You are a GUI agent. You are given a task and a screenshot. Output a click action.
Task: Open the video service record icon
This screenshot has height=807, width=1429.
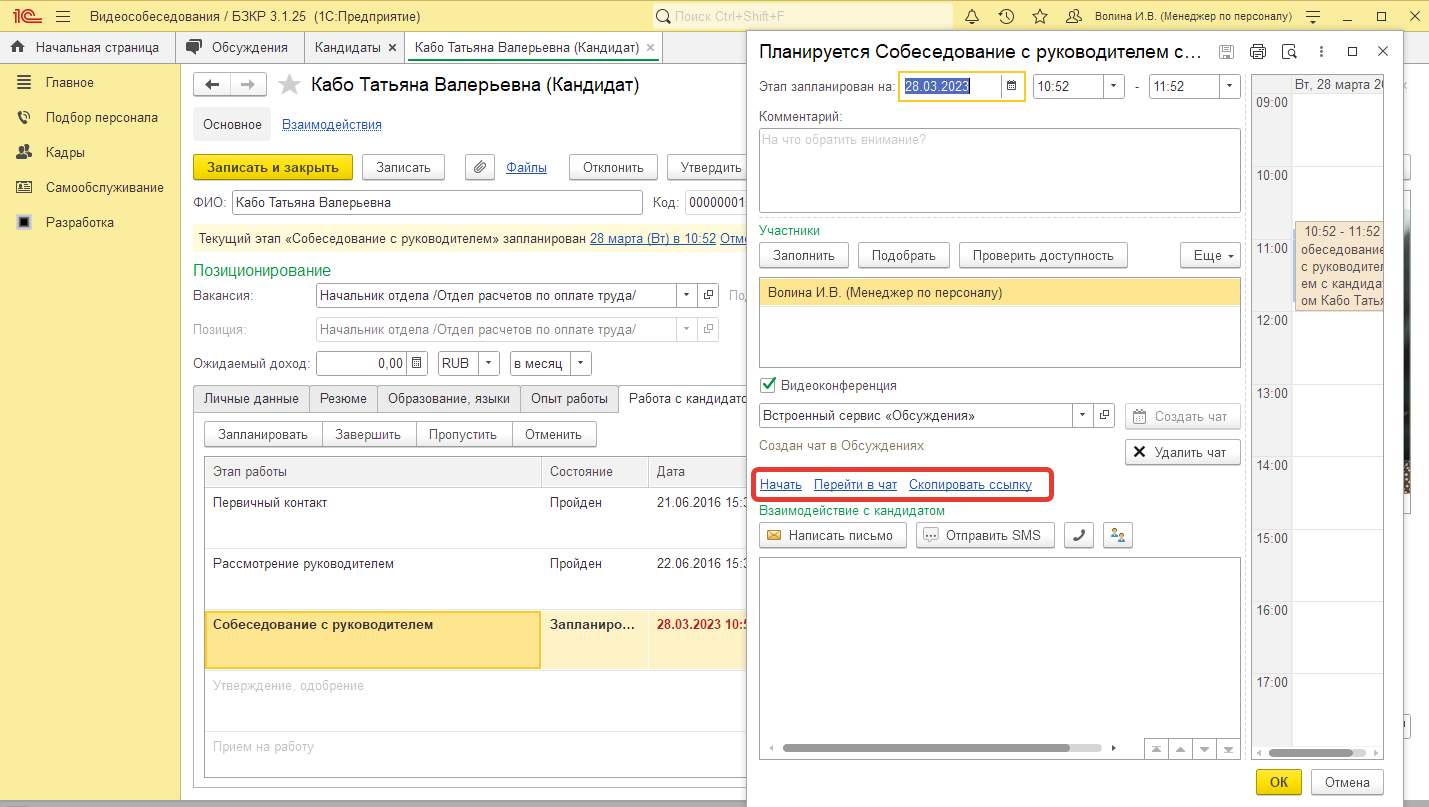pyautogui.click(x=1105, y=415)
